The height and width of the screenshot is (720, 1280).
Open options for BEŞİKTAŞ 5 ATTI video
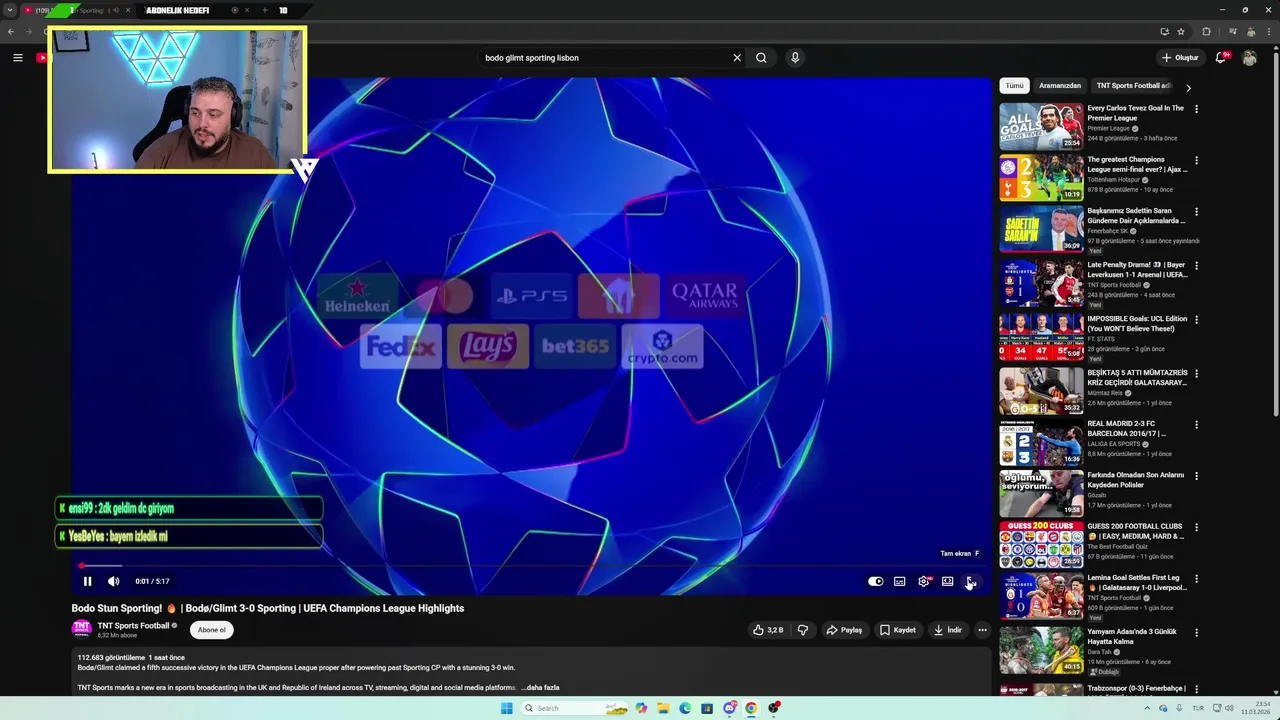click(x=1196, y=374)
